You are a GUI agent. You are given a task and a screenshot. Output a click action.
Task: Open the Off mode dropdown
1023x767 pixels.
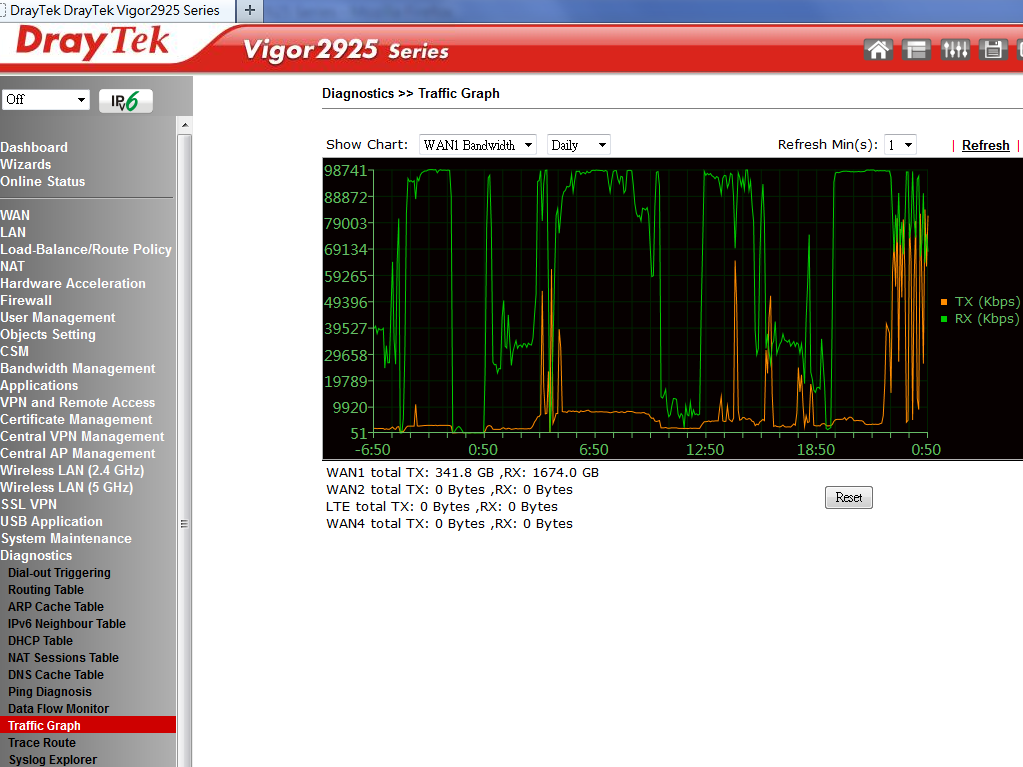coord(45,100)
